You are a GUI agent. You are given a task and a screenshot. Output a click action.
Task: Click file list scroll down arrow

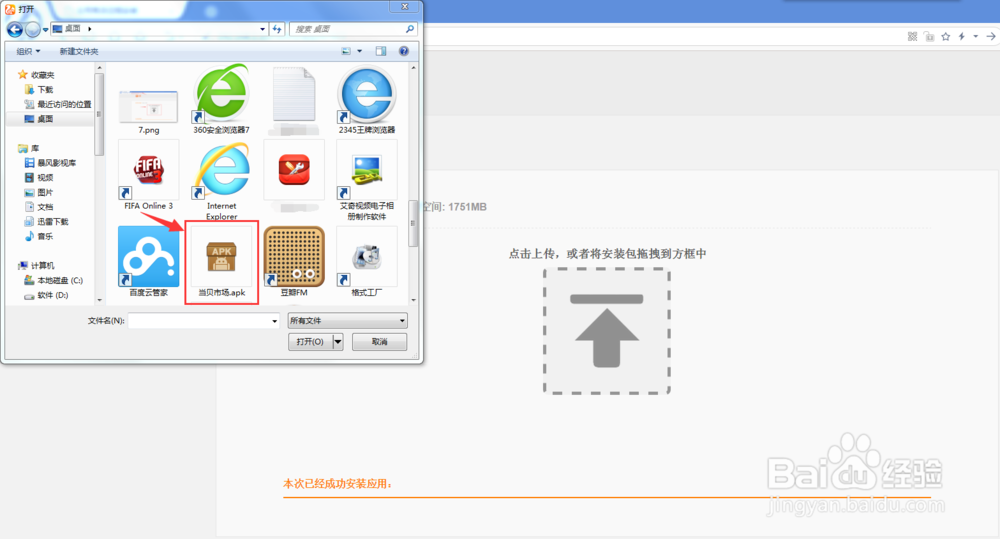coord(413,300)
